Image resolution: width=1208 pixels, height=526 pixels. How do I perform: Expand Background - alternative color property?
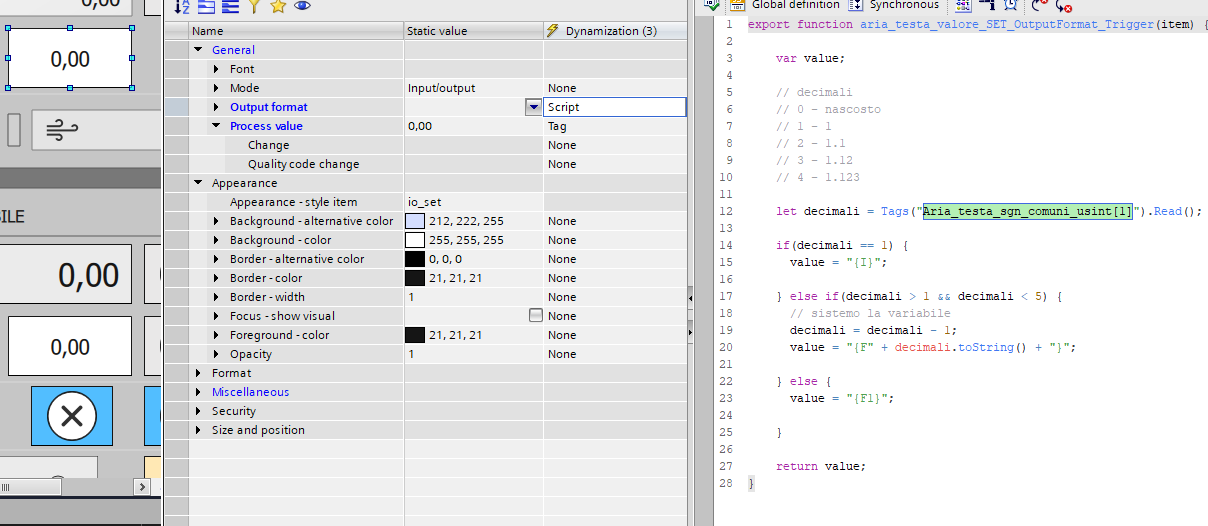(217, 221)
